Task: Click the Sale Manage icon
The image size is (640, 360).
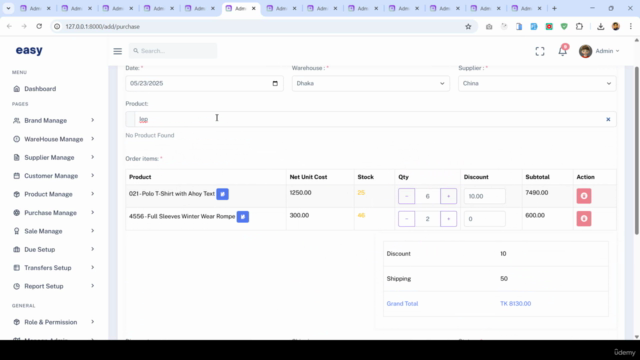Action: click(x=16, y=231)
